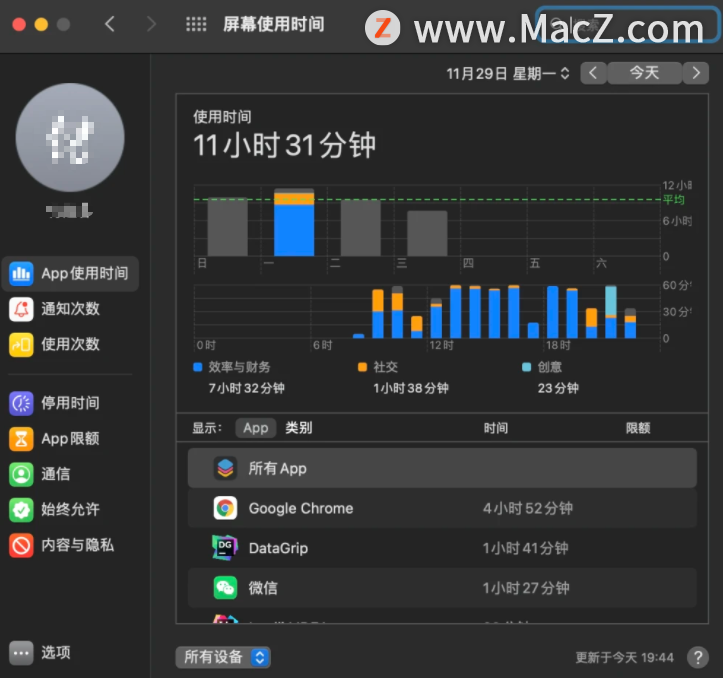
Task: Click 7小时32分钟 category value
Action: pyautogui.click(x=246, y=388)
